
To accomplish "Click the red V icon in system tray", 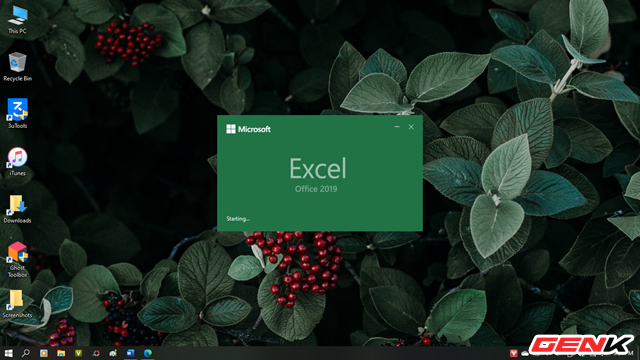I will (x=513, y=353).
